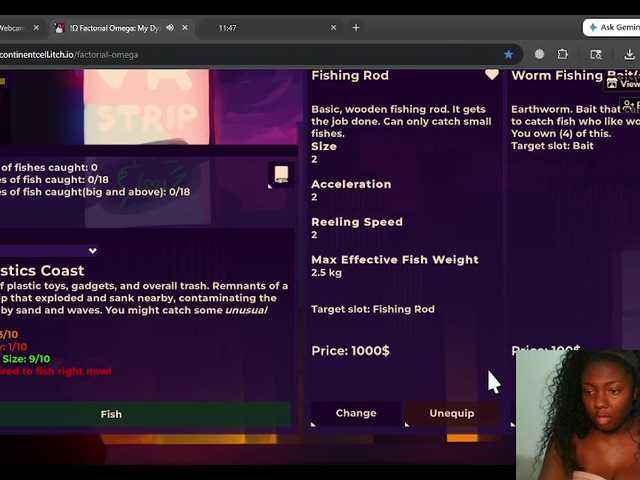Open the browser extensions puzzle icon
The width and height of the screenshot is (640, 480).
coord(563,54)
